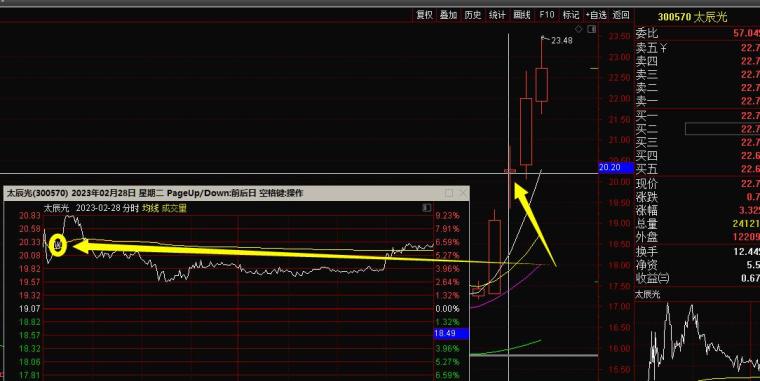
Task: Click the 买五 order book row
Action: 697,169
